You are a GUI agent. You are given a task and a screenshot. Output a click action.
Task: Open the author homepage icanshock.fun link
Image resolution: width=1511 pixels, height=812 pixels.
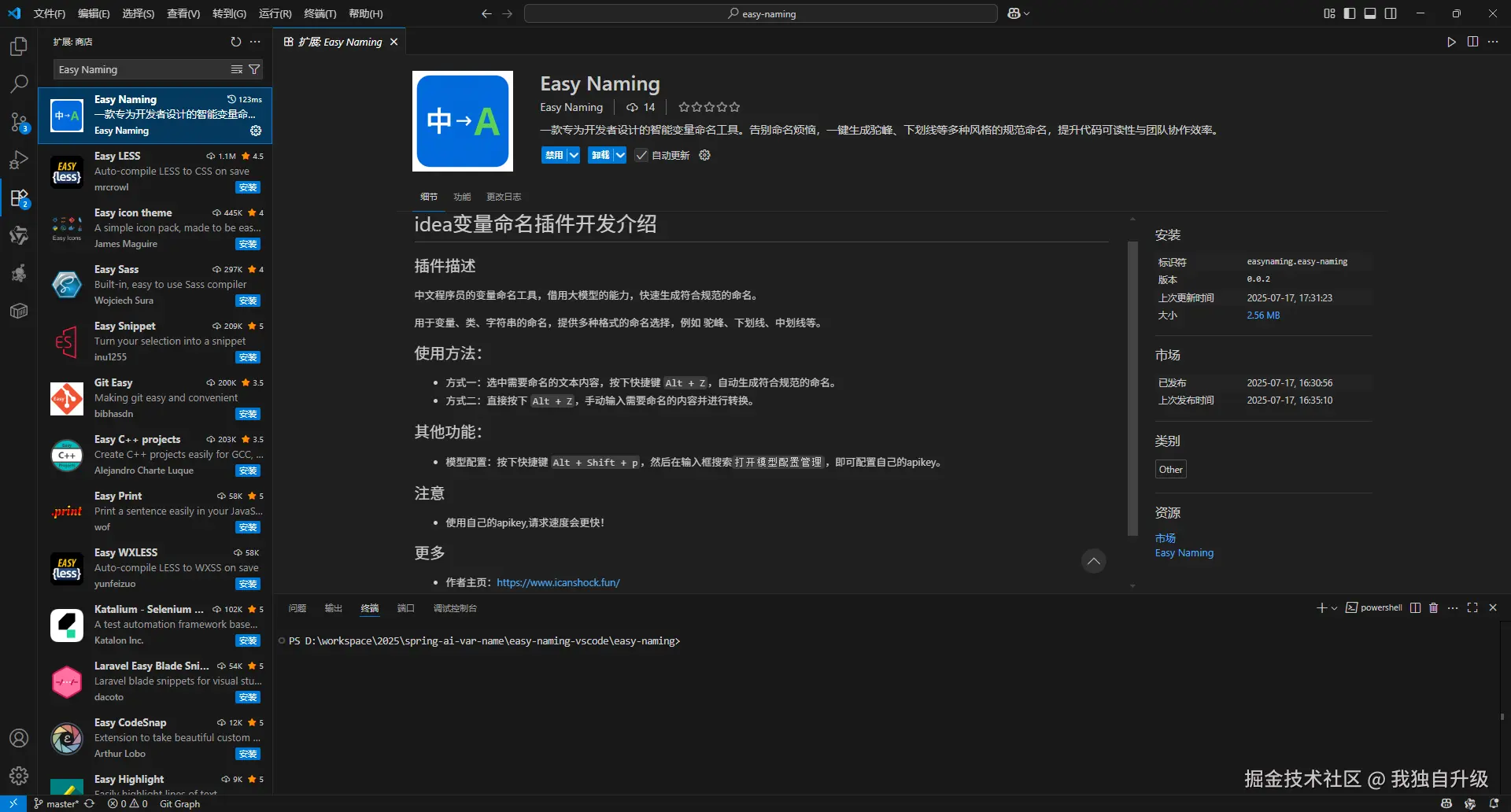558,582
